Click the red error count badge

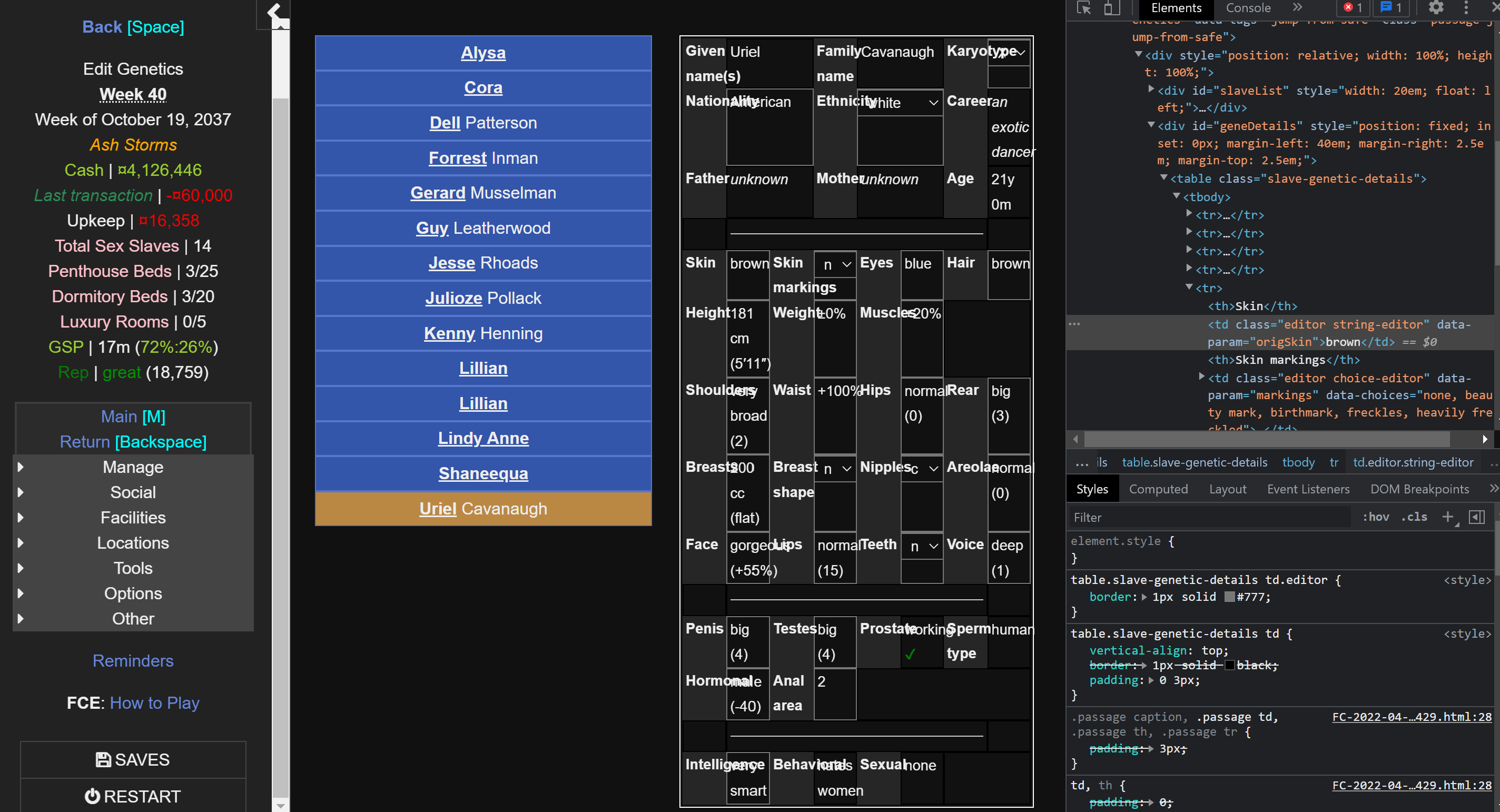click(1353, 8)
